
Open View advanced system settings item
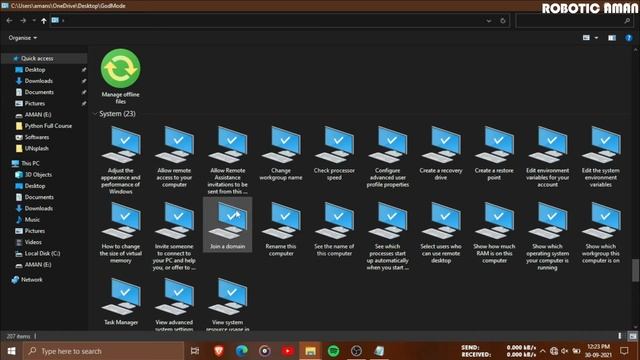click(174, 304)
